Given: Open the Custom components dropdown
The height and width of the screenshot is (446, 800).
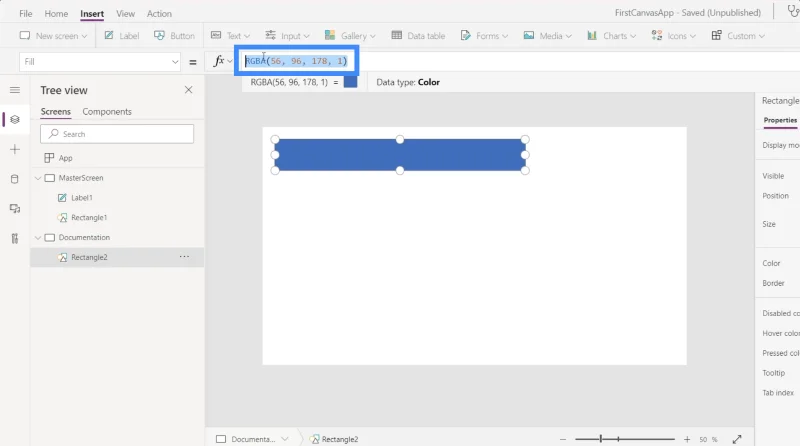Looking at the screenshot, I should pyautogui.click(x=738, y=36).
